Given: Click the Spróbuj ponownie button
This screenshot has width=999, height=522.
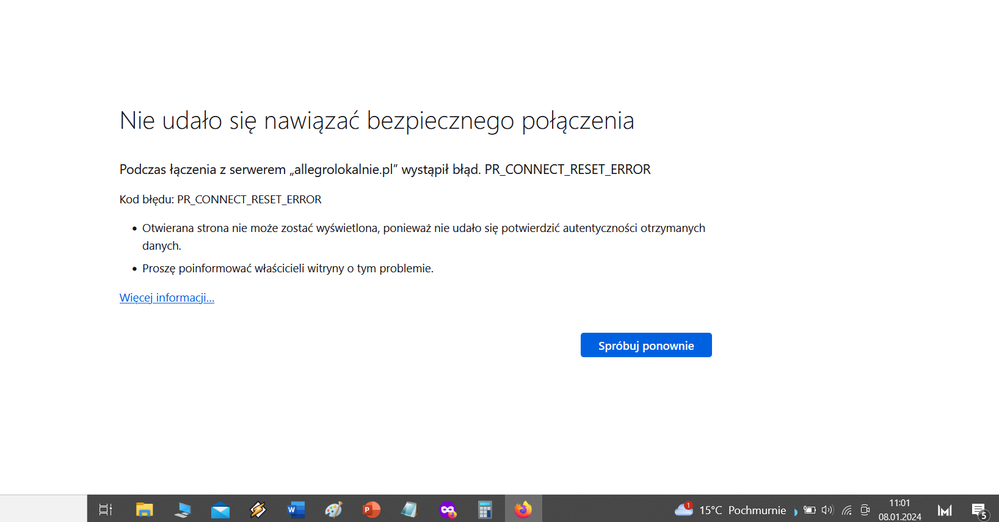Looking at the screenshot, I should [x=646, y=345].
